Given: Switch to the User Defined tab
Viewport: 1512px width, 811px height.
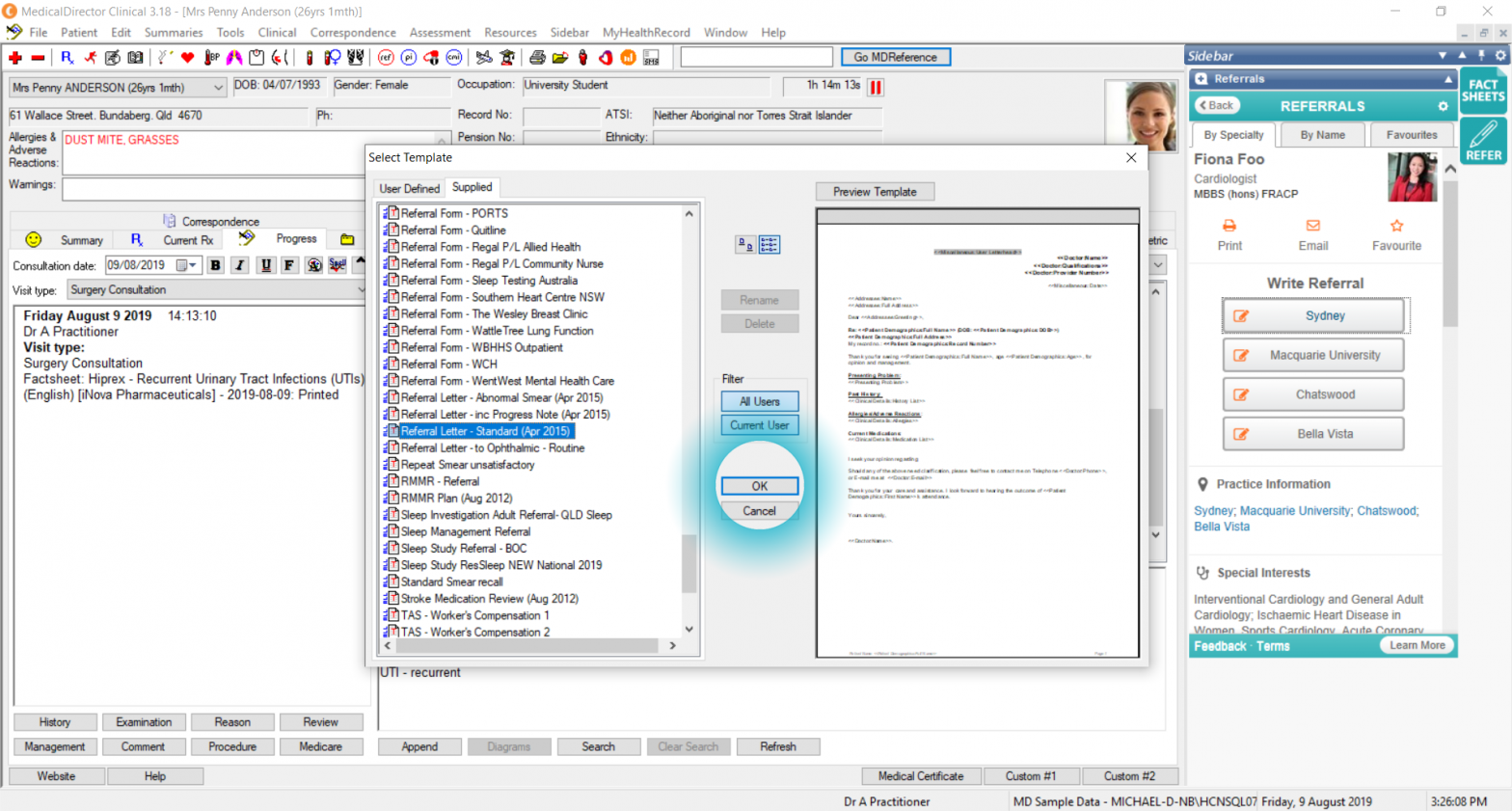Looking at the screenshot, I should point(409,188).
